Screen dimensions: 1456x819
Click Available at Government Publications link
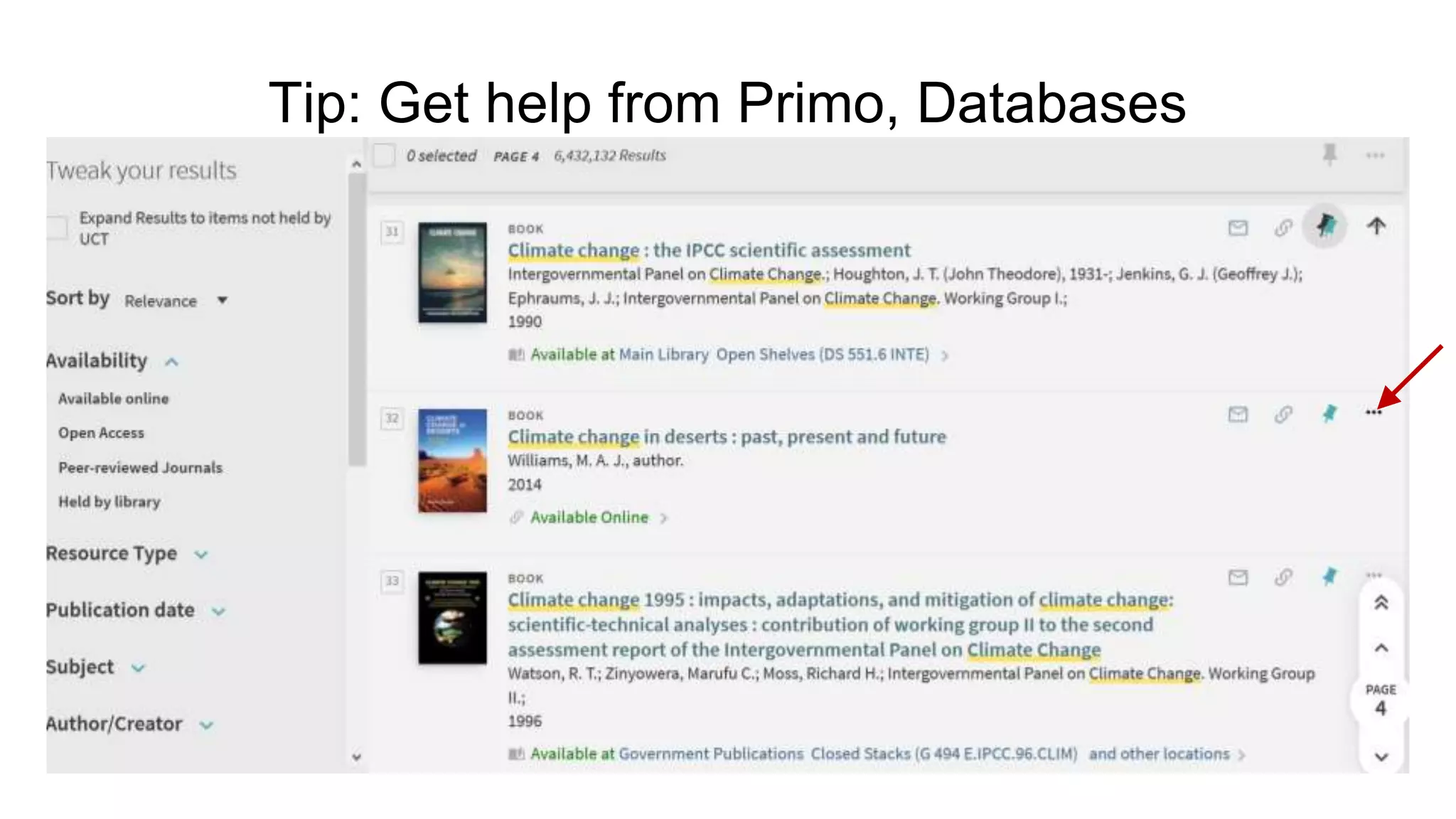pos(803,754)
